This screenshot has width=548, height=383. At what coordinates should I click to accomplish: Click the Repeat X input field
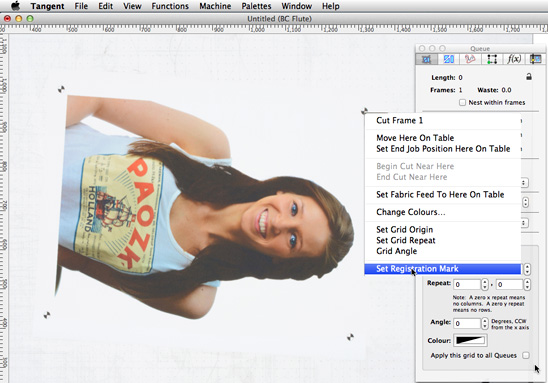click(x=467, y=284)
